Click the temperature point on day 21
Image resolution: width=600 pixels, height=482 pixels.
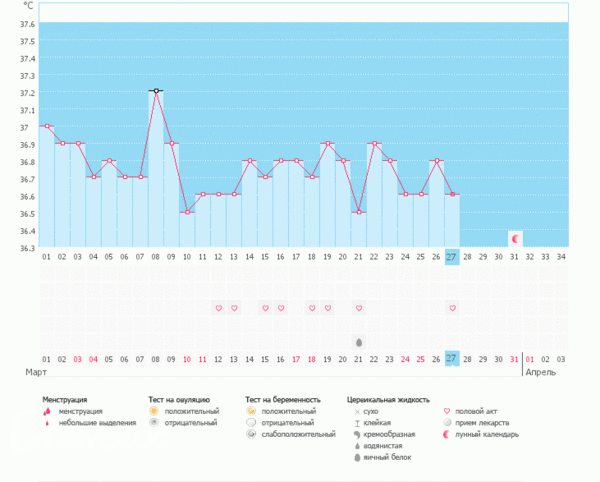click(x=358, y=212)
